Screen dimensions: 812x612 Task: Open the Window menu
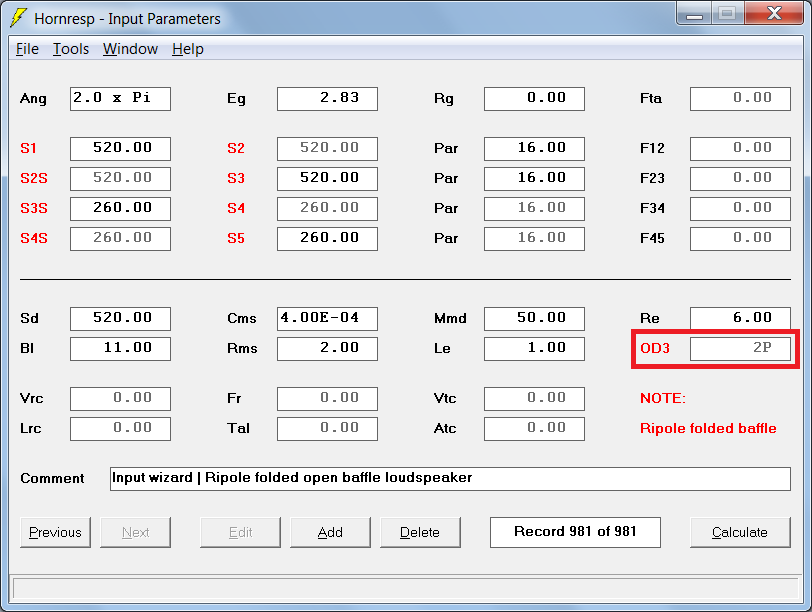click(x=130, y=49)
